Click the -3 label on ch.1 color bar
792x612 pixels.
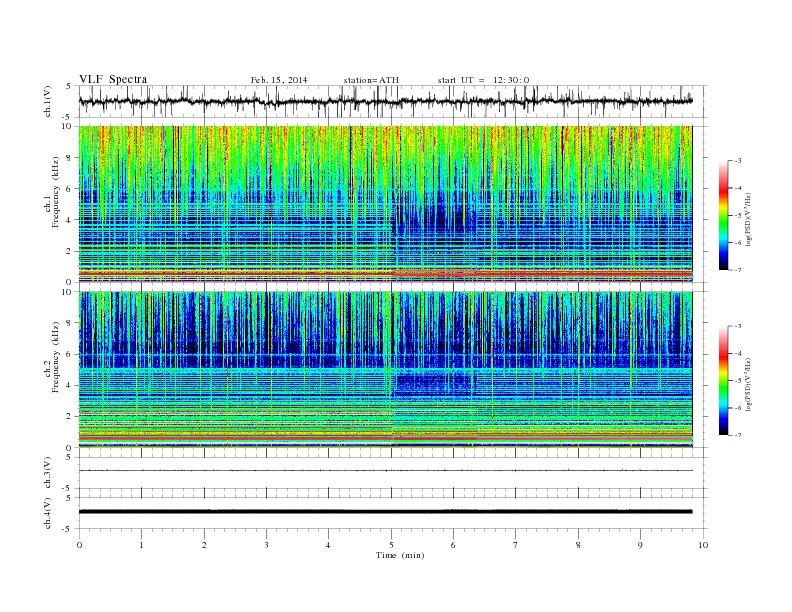(738, 161)
